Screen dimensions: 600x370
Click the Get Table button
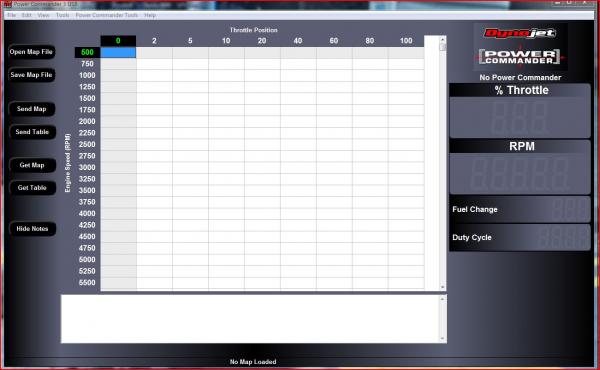(32, 188)
